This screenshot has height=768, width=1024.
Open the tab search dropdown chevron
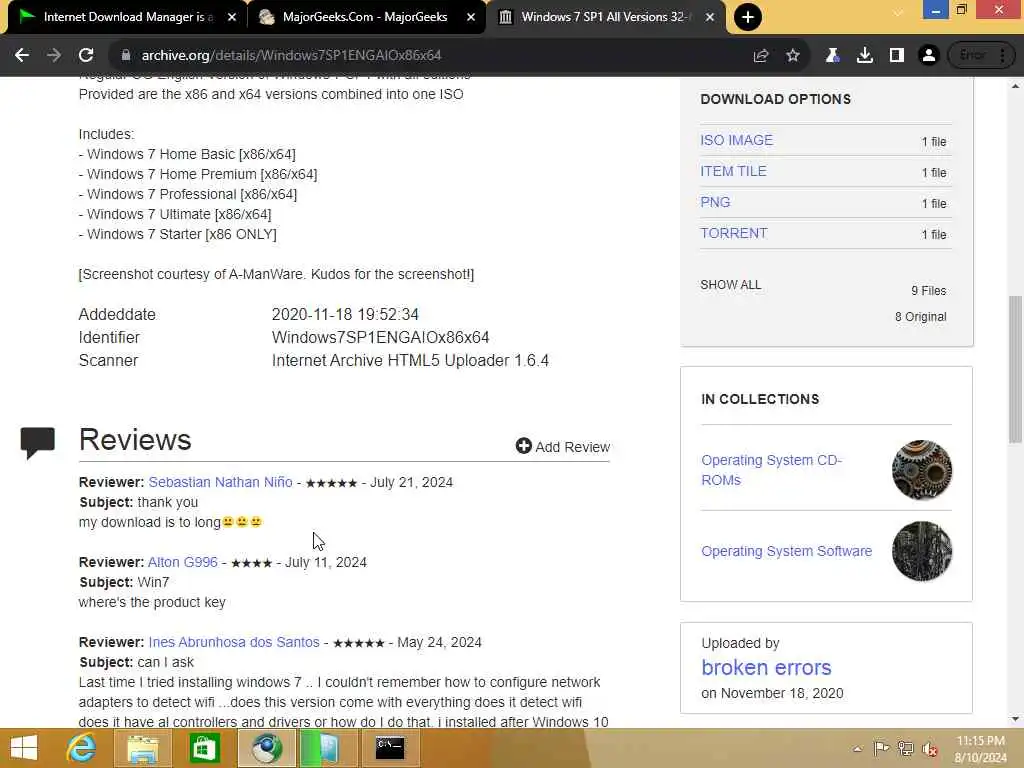coord(899,12)
